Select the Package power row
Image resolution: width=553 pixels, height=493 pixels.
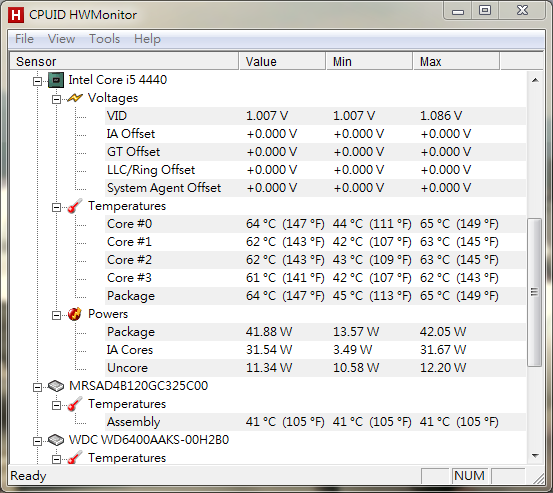coord(315,332)
